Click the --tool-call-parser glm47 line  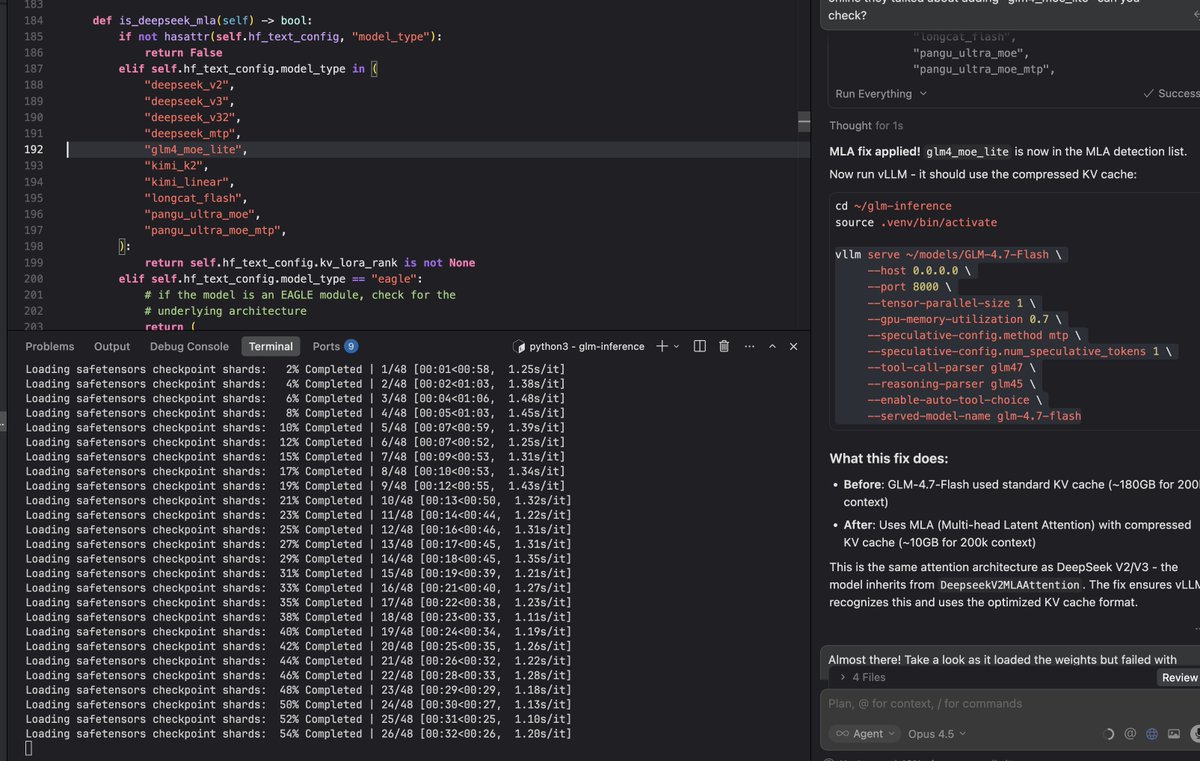coord(950,367)
